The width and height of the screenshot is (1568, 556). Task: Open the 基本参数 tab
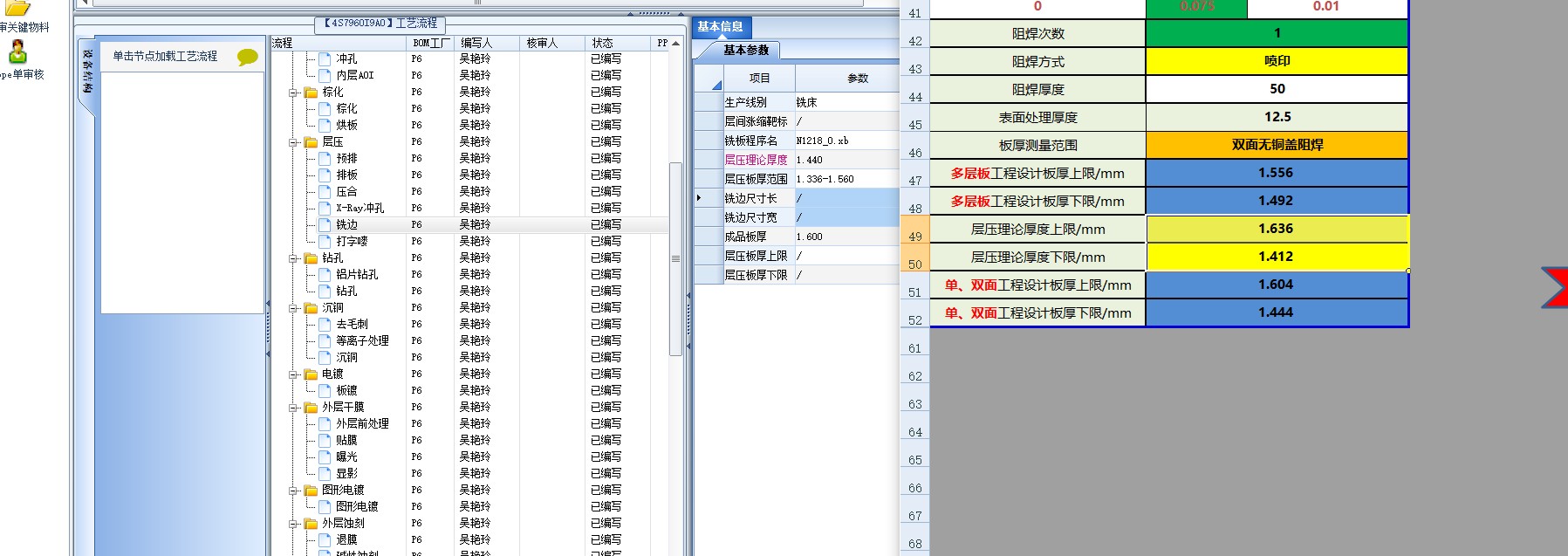(746, 50)
